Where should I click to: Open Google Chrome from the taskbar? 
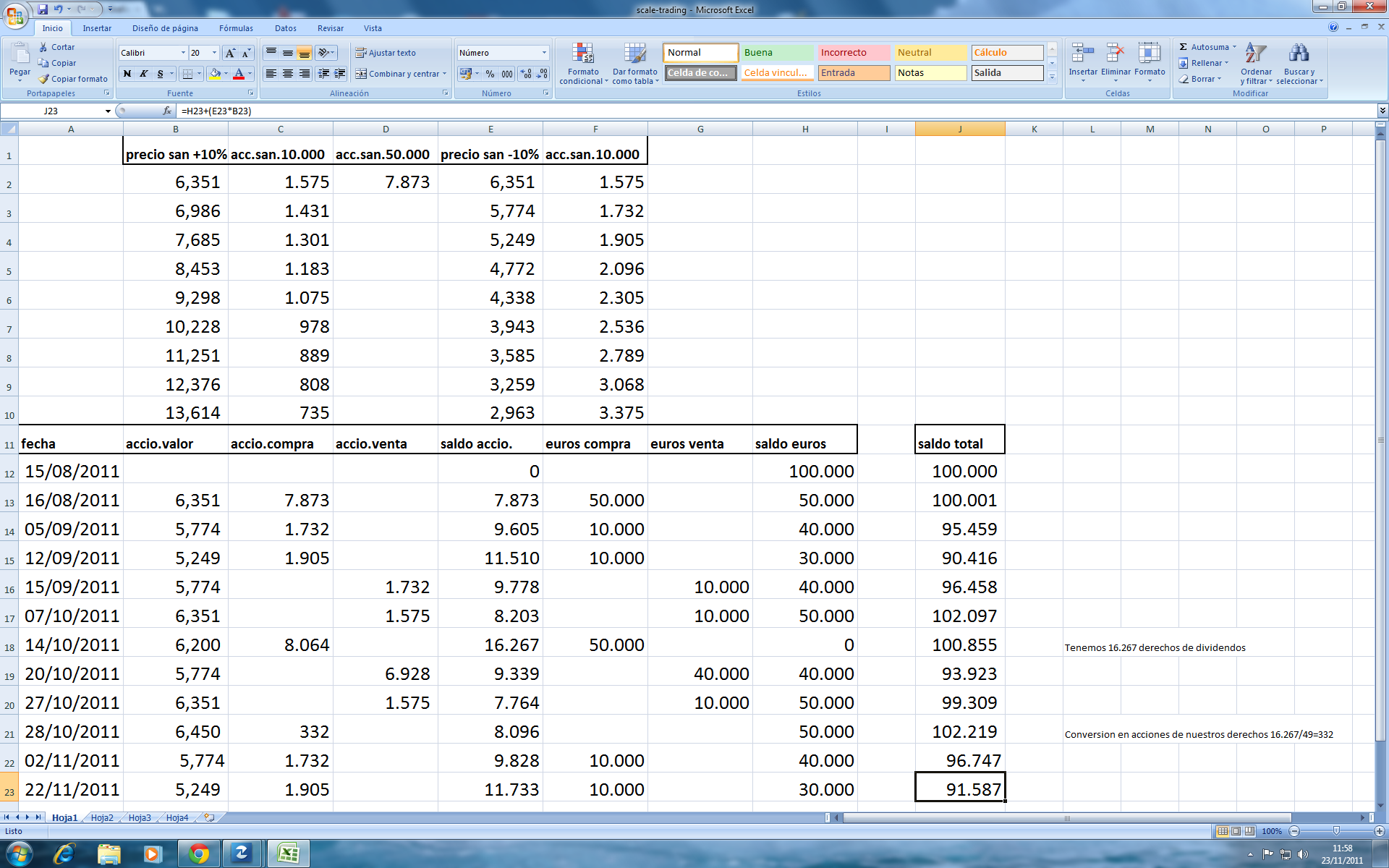click(199, 854)
